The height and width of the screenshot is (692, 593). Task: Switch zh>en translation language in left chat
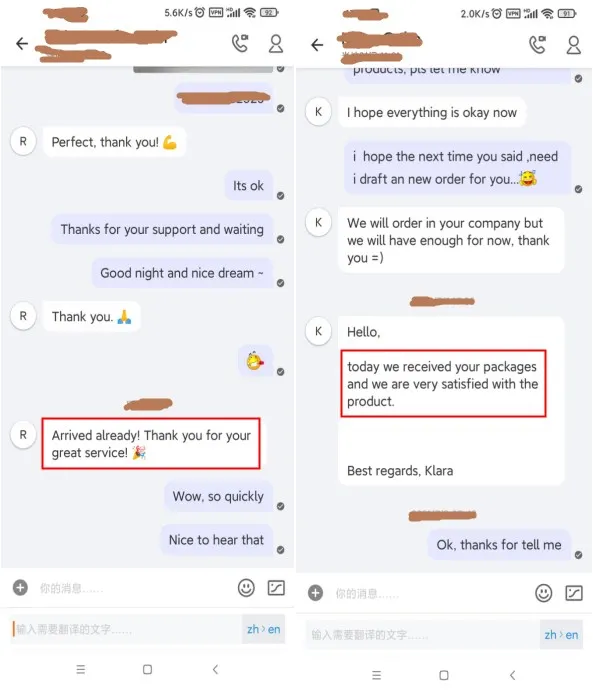coord(263,629)
